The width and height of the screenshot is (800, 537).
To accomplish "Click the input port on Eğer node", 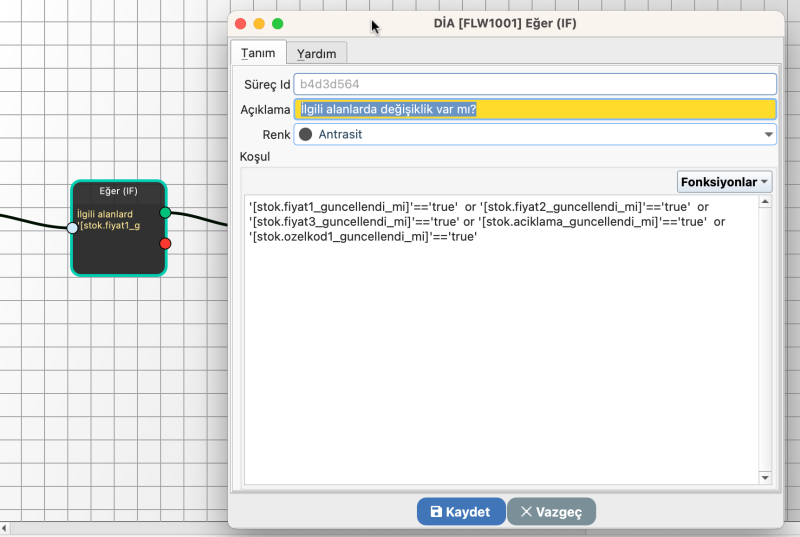I will (x=72, y=228).
